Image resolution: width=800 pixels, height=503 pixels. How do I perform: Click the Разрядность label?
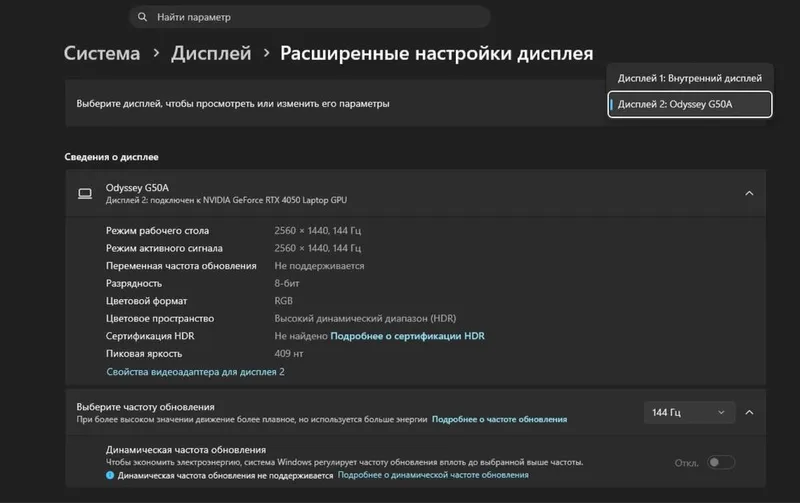click(x=134, y=283)
